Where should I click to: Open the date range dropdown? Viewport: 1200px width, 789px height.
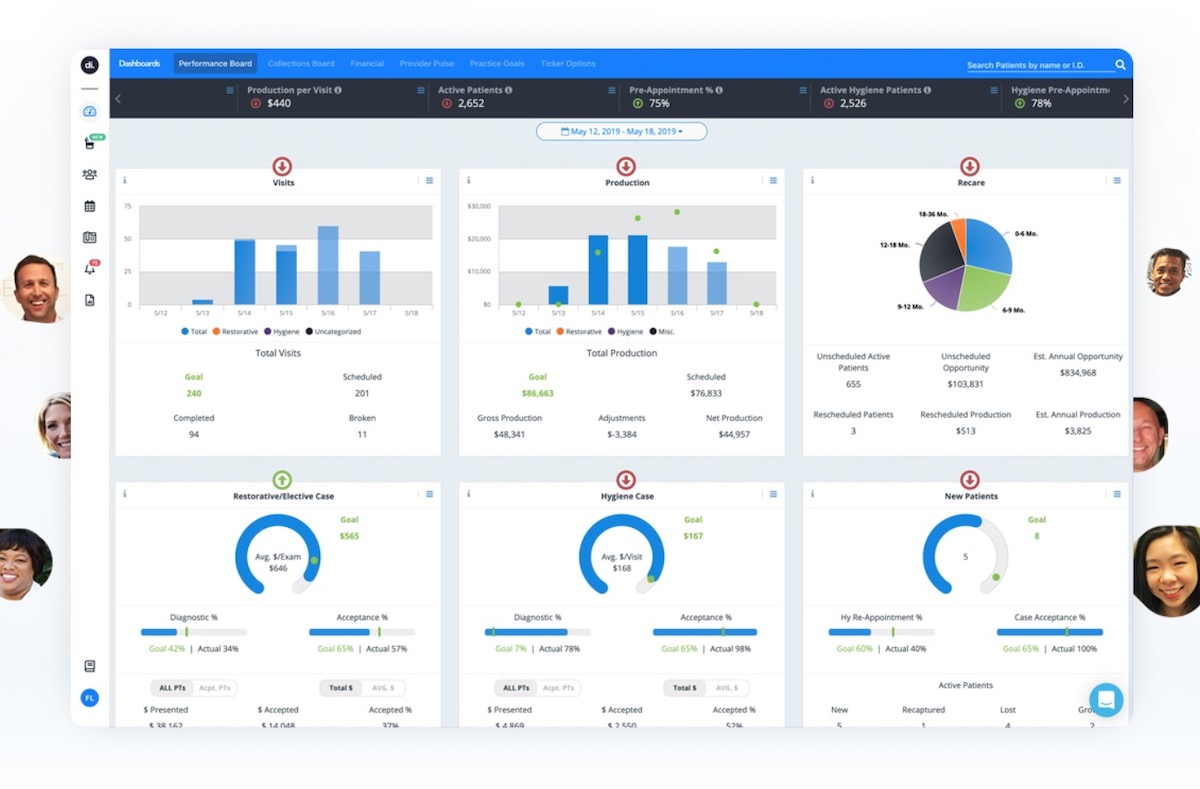[x=621, y=131]
